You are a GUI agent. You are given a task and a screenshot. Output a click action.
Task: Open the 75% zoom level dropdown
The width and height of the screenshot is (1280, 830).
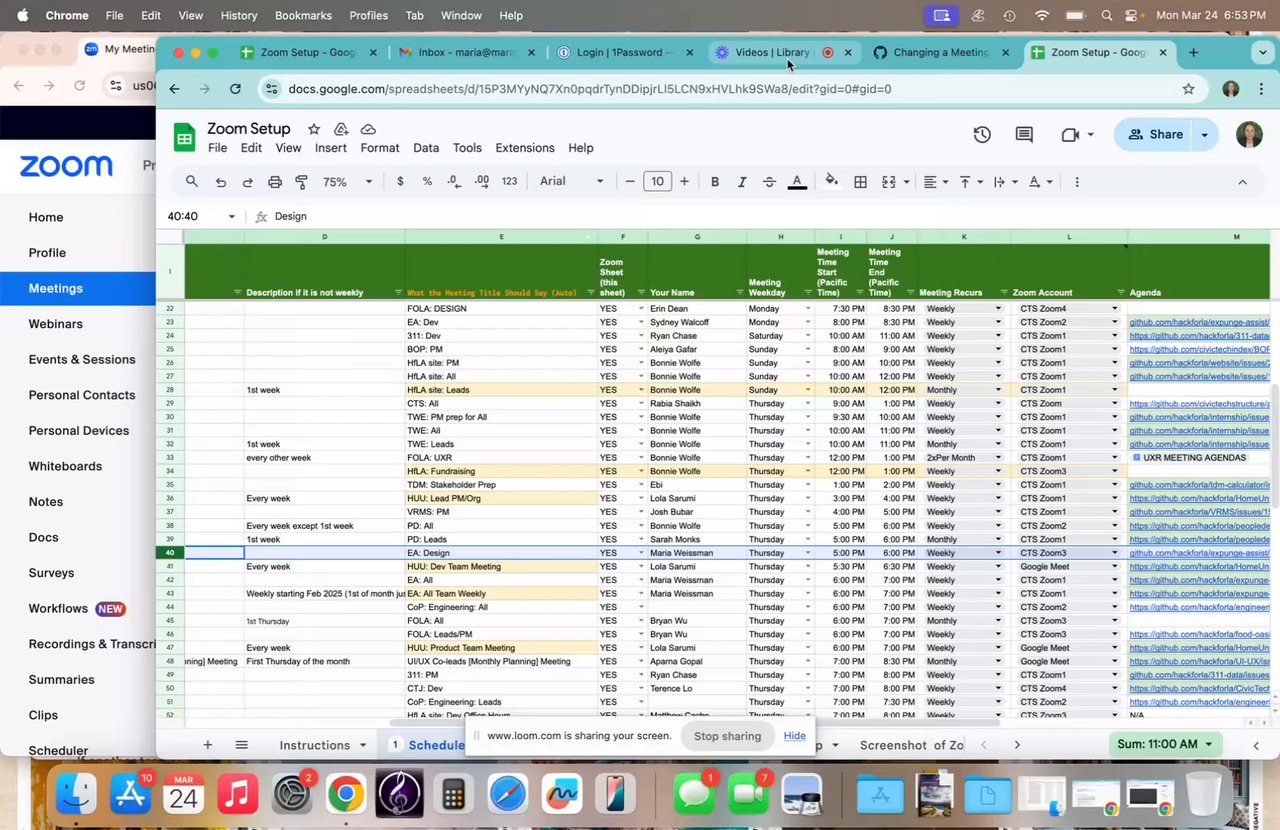(x=347, y=182)
